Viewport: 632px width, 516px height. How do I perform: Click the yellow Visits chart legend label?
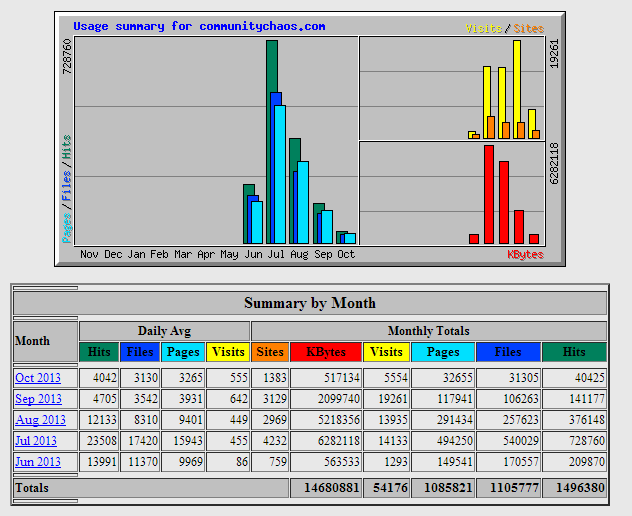click(483, 29)
